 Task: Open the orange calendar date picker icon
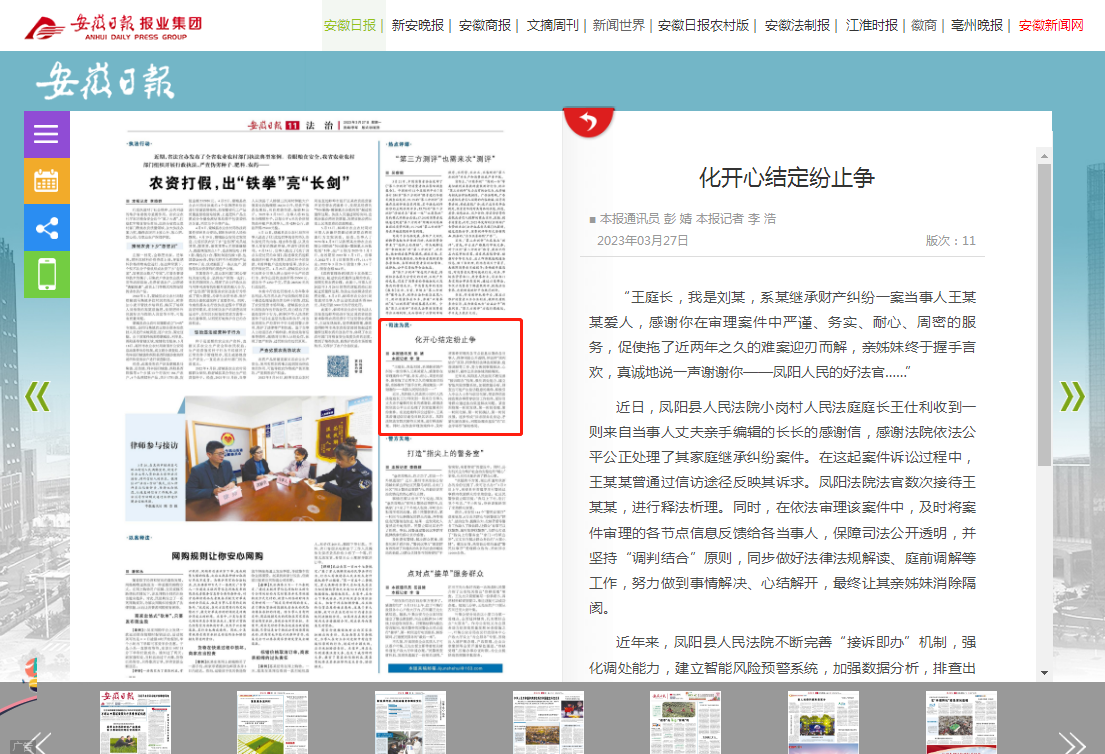(x=47, y=181)
